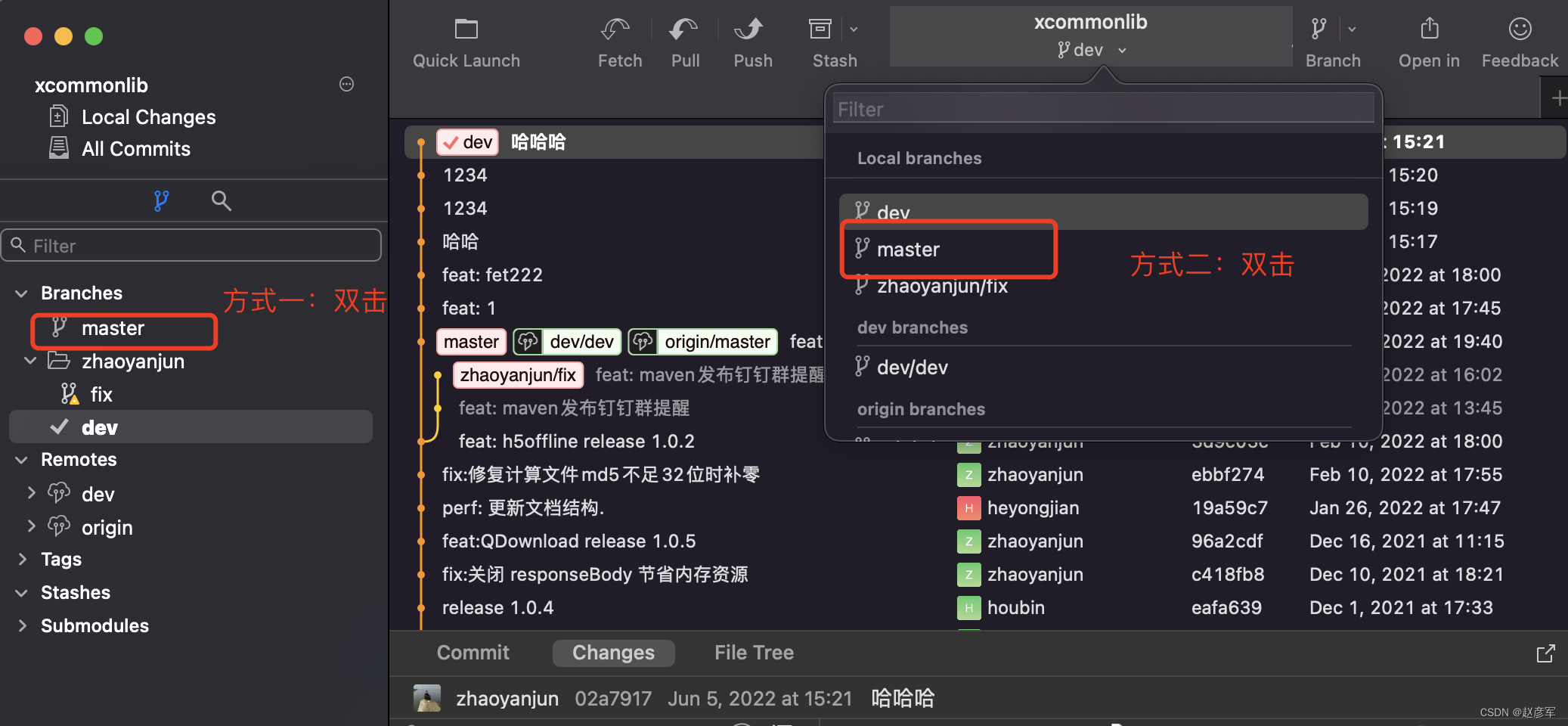Click the dev branch label on top commit
This screenshot has width=1568, height=726.
click(x=467, y=142)
